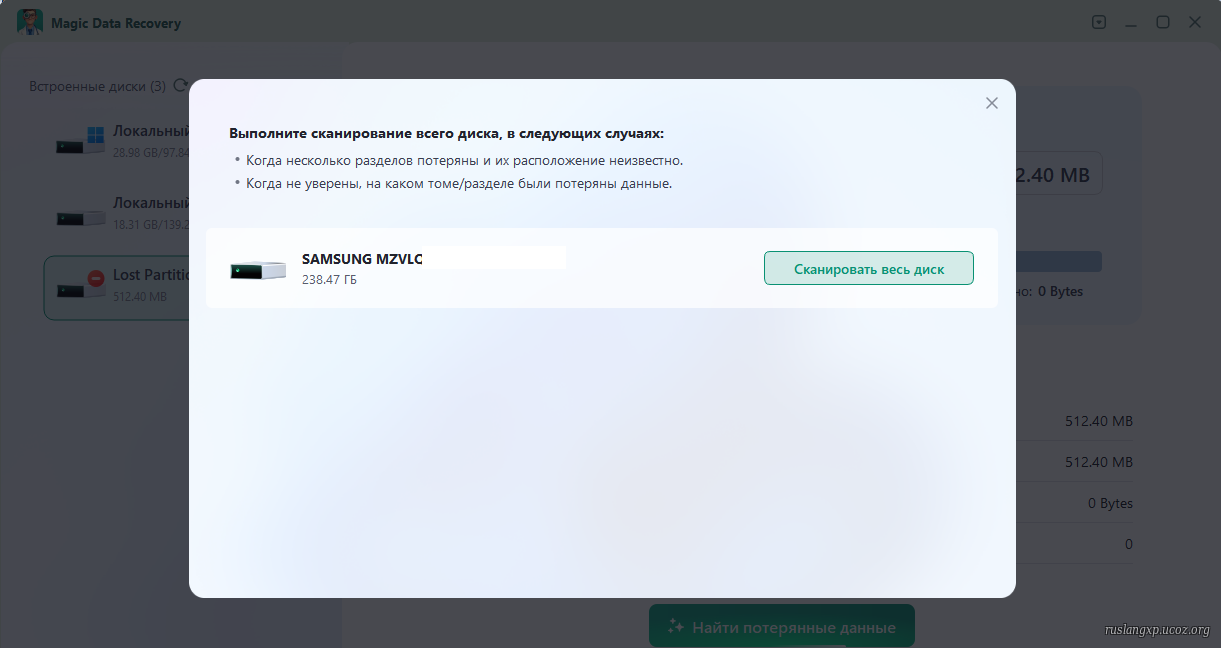Select the Windows system local disk icon
This screenshot has width=1221, height=648.
pos(81,142)
